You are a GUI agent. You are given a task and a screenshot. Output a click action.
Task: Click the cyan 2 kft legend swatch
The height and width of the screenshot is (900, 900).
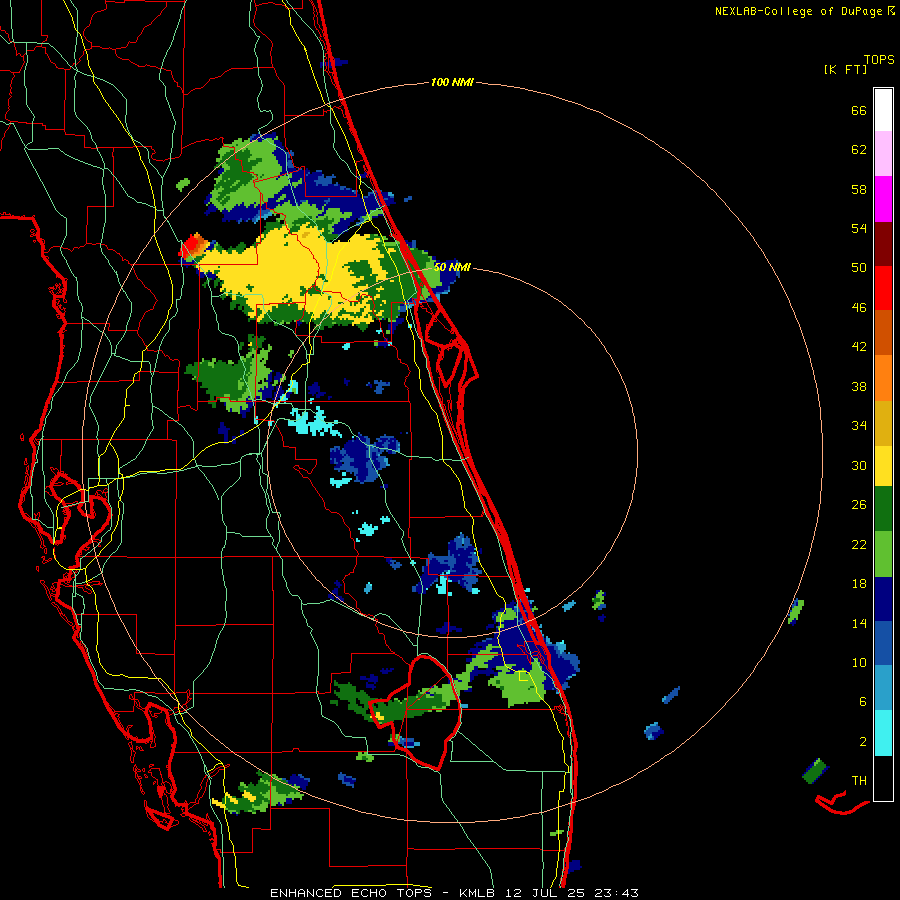tap(883, 733)
